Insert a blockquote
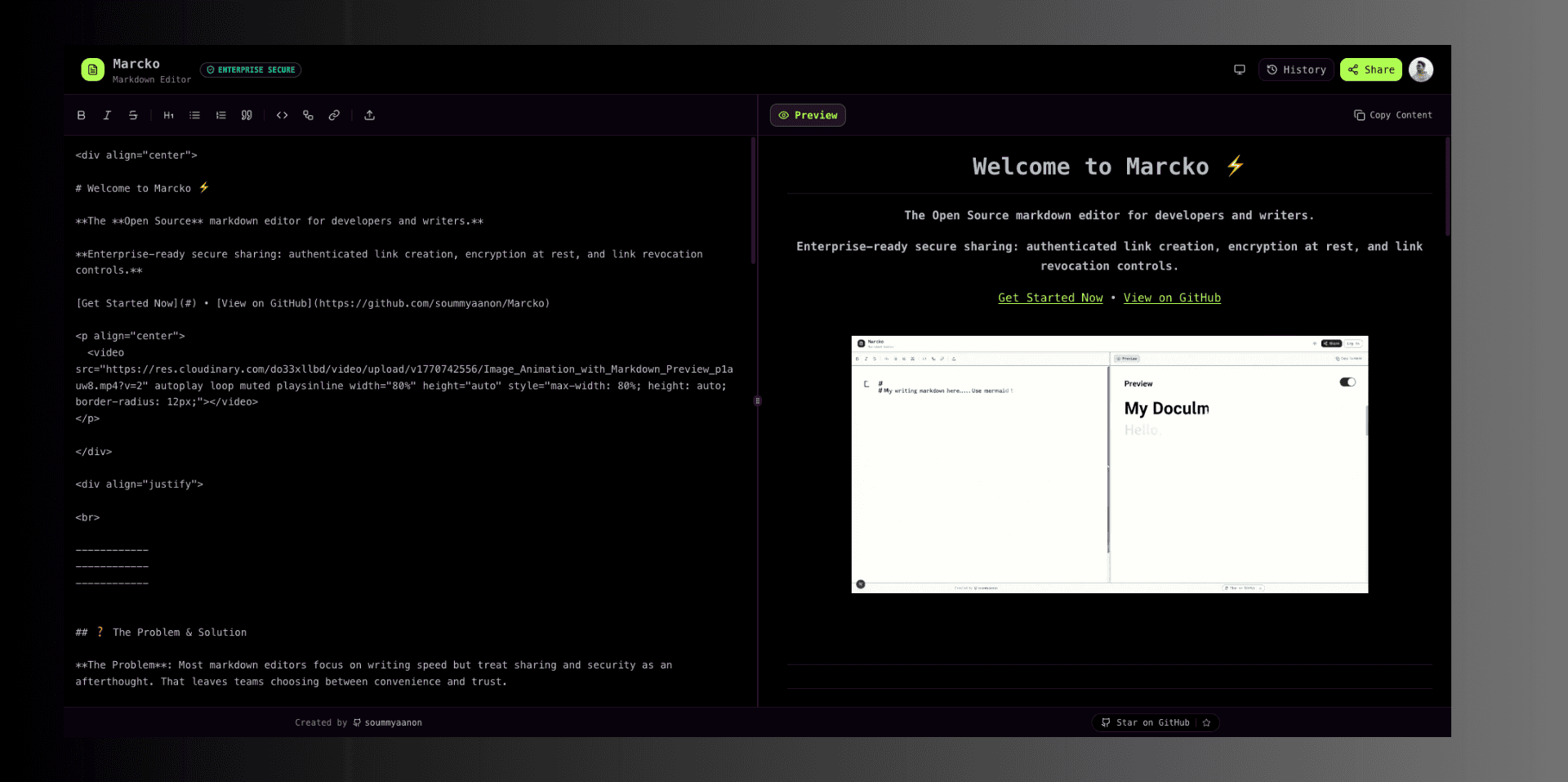This screenshot has height=782, width=1568. point(247,115)
